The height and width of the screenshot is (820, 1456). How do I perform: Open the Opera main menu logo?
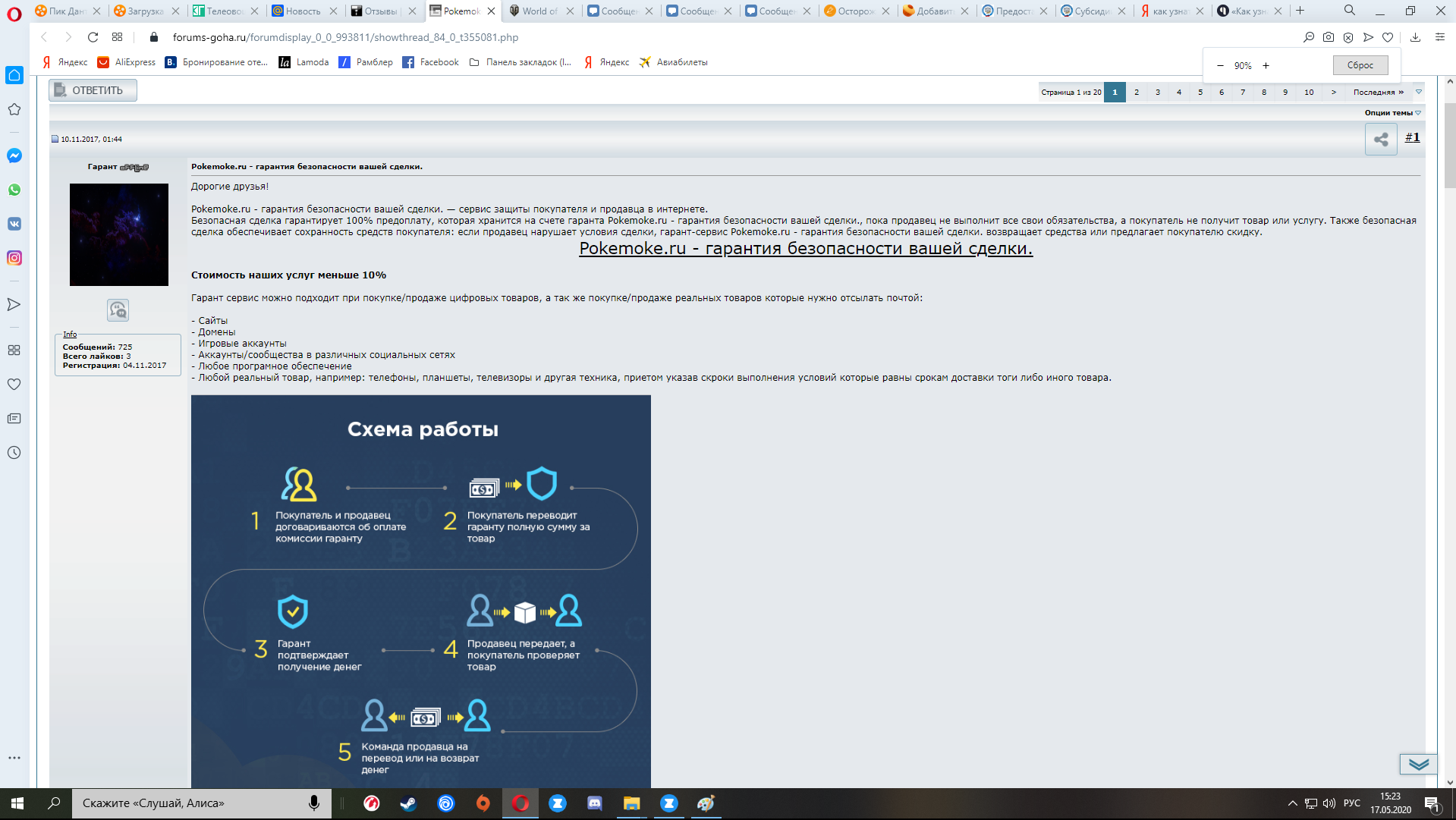(x=14, y=14)
